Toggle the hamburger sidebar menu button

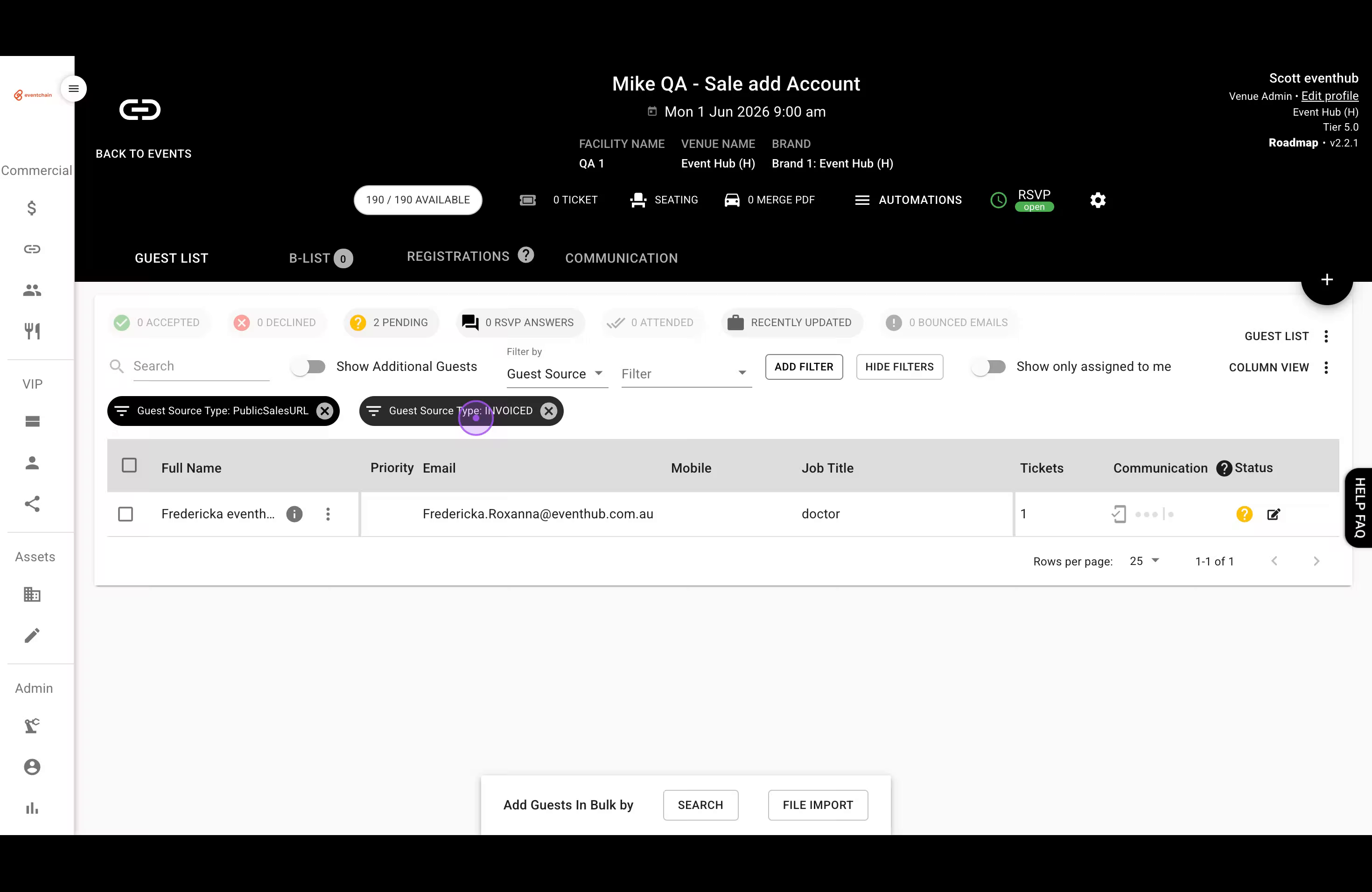click(x=74, y=89)
